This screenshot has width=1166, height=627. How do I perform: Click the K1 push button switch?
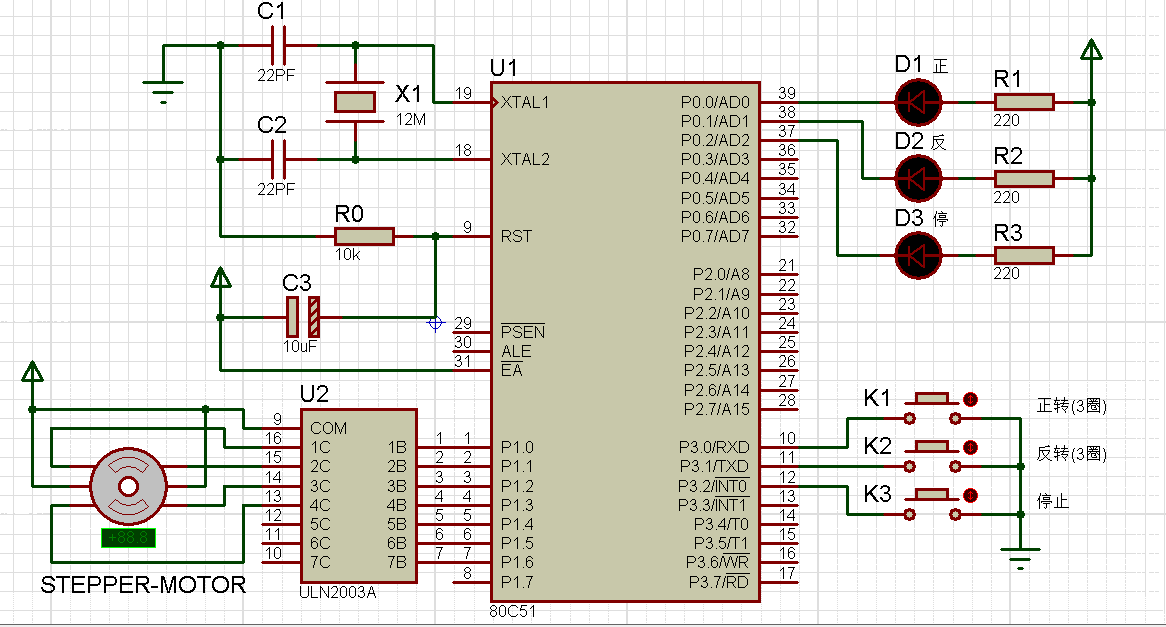point(932,408)
